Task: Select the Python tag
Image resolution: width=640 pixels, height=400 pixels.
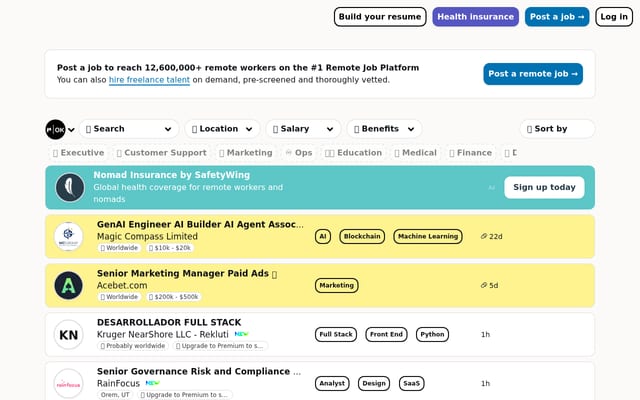Action: pyautogui.click(x=432, y=334)
